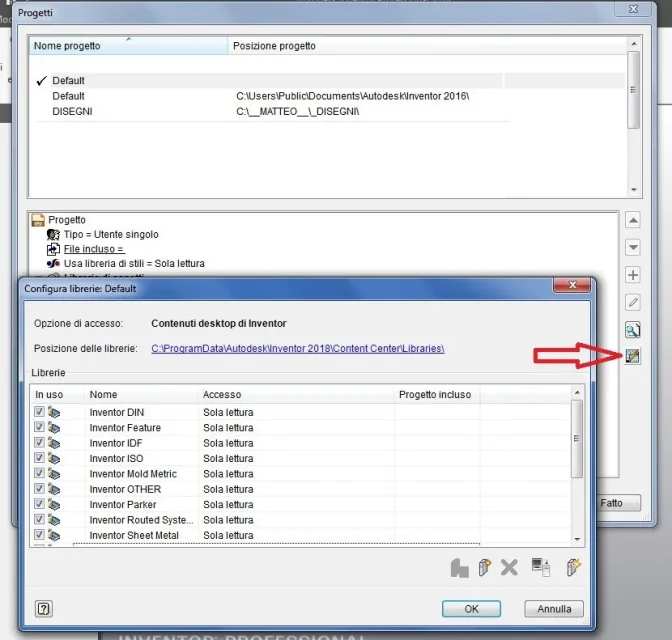Toggle the Inventor ISO in-use checkbox
This screenshot has width=672, height=640.
coord(39,458)
